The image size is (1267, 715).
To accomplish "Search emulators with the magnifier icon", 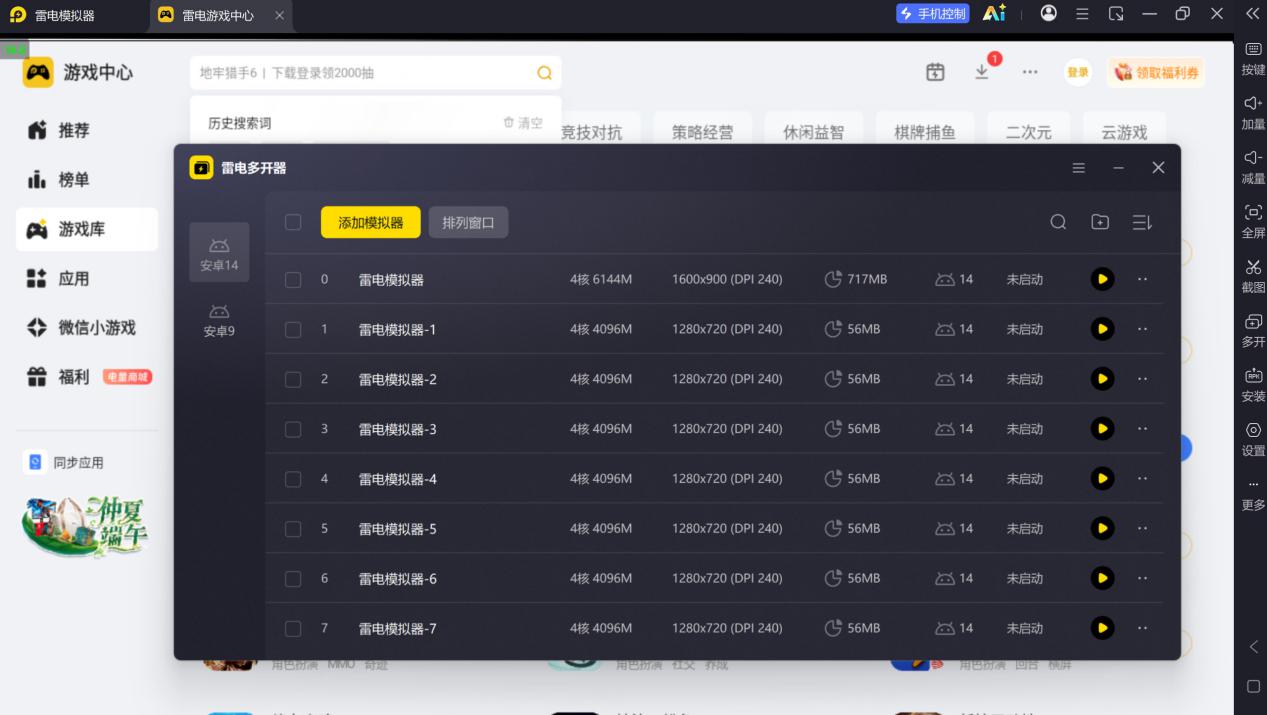I will pyautogui.click(x=1058, y=222).
